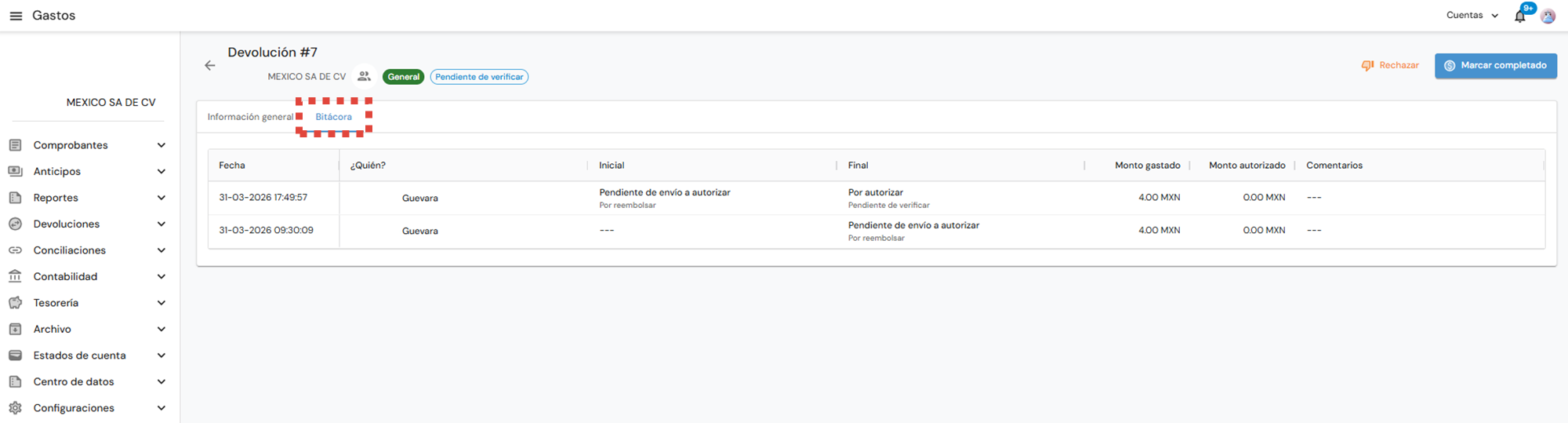The width and height of the screenshot is (1568, 423).
Task: Click the people icon next to MEXICO SA DE CV
Action: coord(364,76)
